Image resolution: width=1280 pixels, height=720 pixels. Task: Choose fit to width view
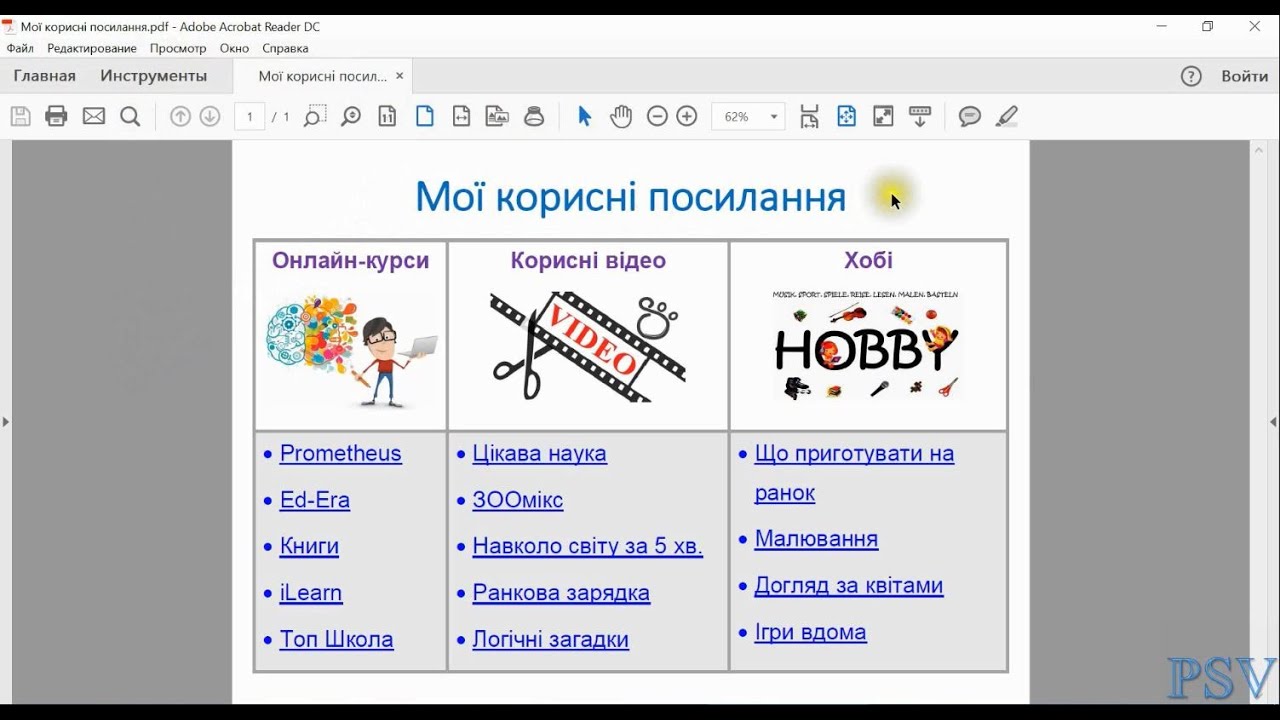(x=461, y=117)
